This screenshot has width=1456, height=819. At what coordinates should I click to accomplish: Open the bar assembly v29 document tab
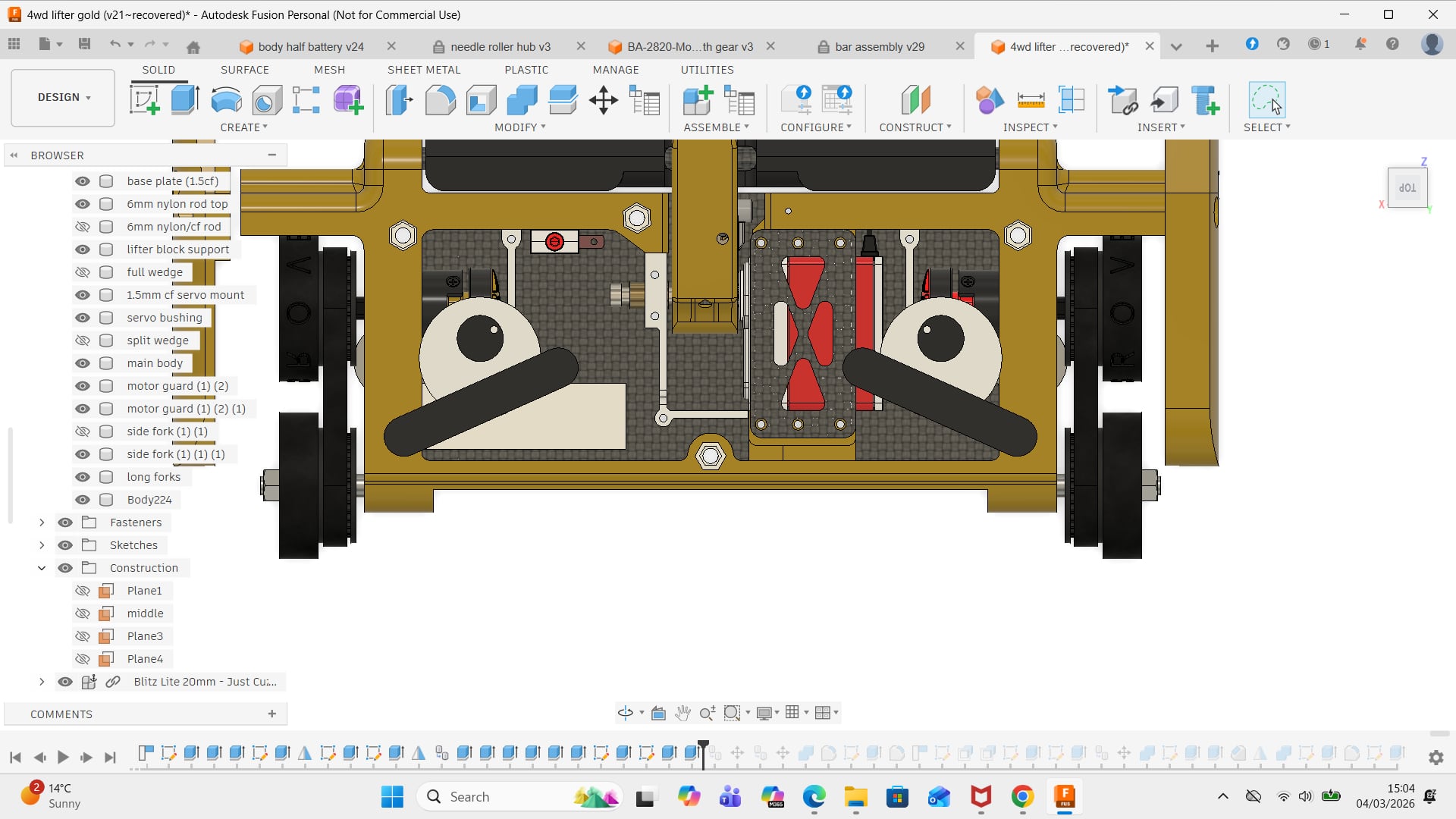point(880,46)
